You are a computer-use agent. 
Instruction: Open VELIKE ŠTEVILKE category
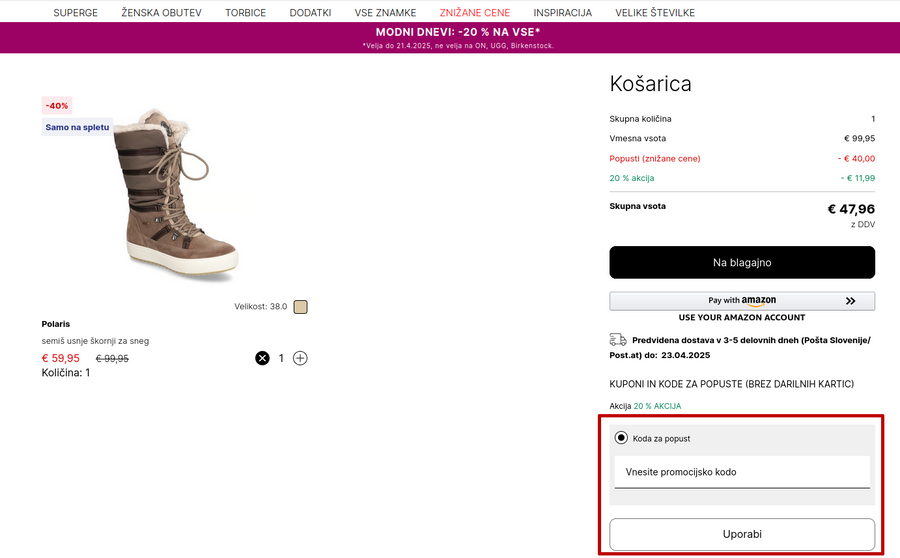pos(654,13)
